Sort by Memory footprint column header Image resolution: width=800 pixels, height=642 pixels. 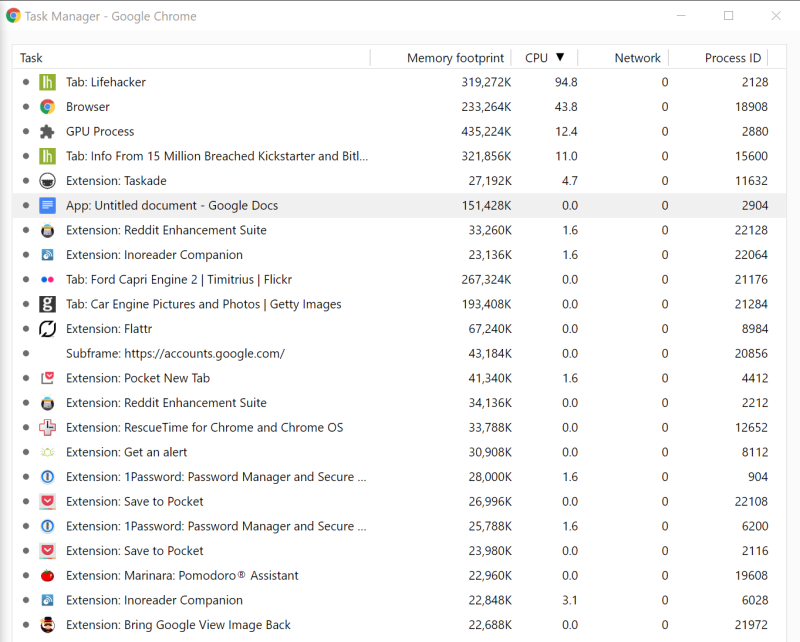pyautogui.click(x=455, y=58)
